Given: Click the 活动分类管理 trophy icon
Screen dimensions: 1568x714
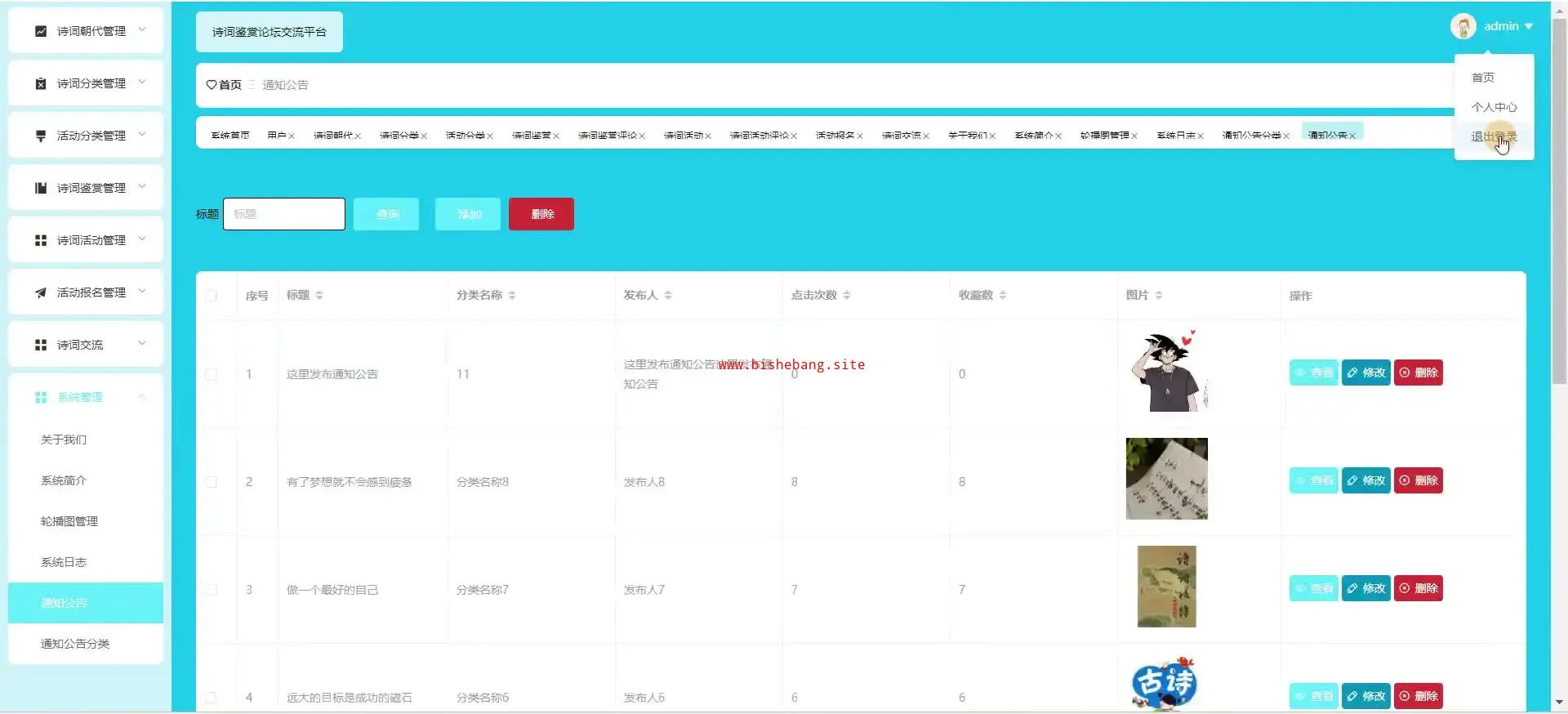Looking at the screenshot, I should pos(41,136).
